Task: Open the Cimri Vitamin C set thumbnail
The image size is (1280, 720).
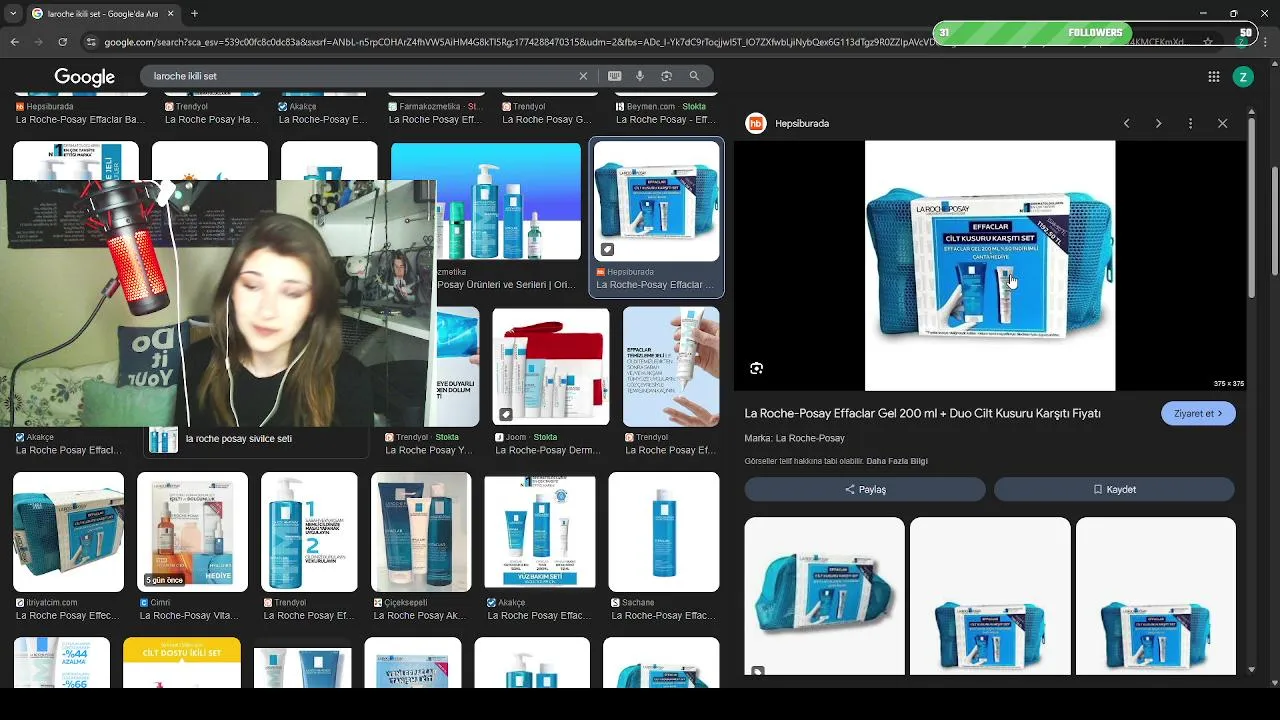Action: (192, 532)
